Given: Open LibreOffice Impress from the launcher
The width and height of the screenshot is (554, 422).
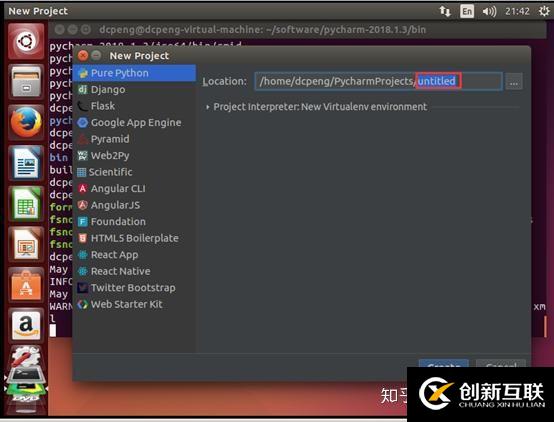Looking at the screenshot, I should tap(26, 245).
